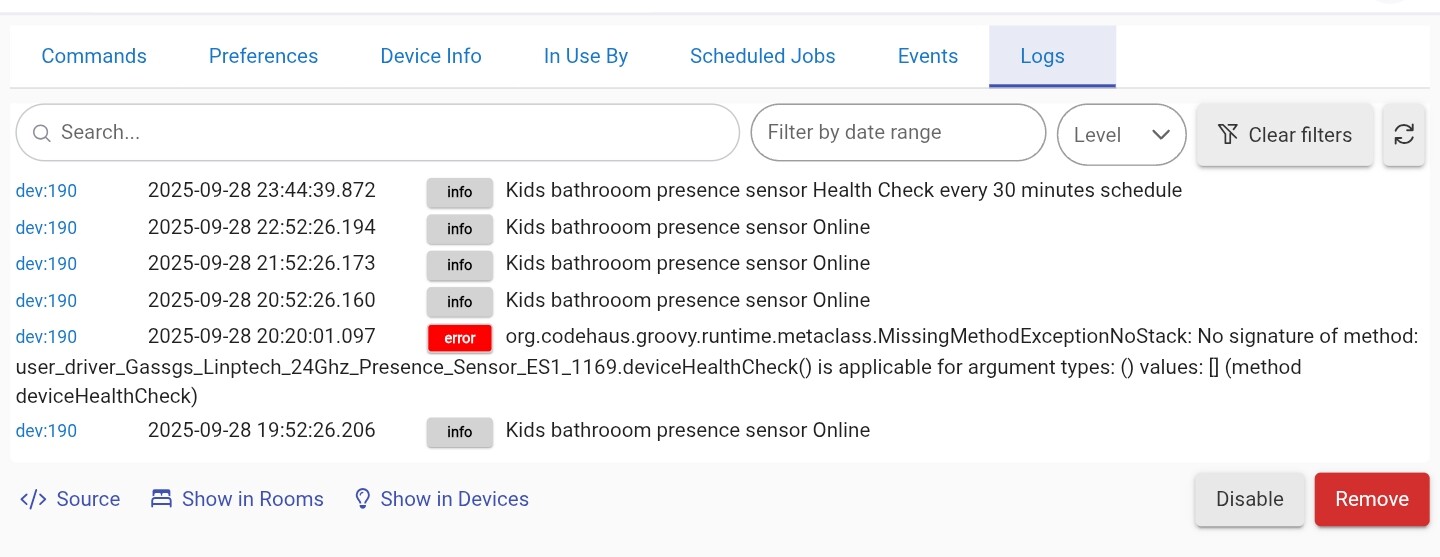This screenshot has height=557, width=1440.
Task: Focus the log Search field
Action: tap(390, 132)
